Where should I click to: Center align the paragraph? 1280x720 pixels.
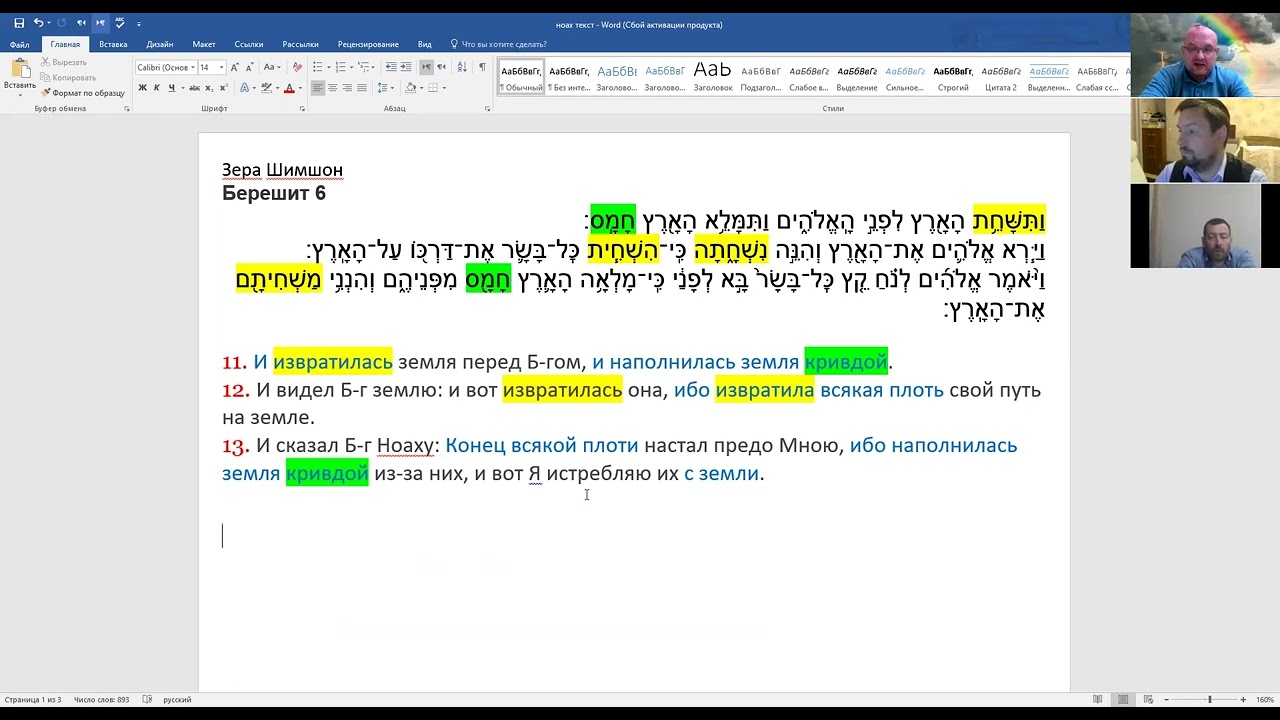pos(332,88)
